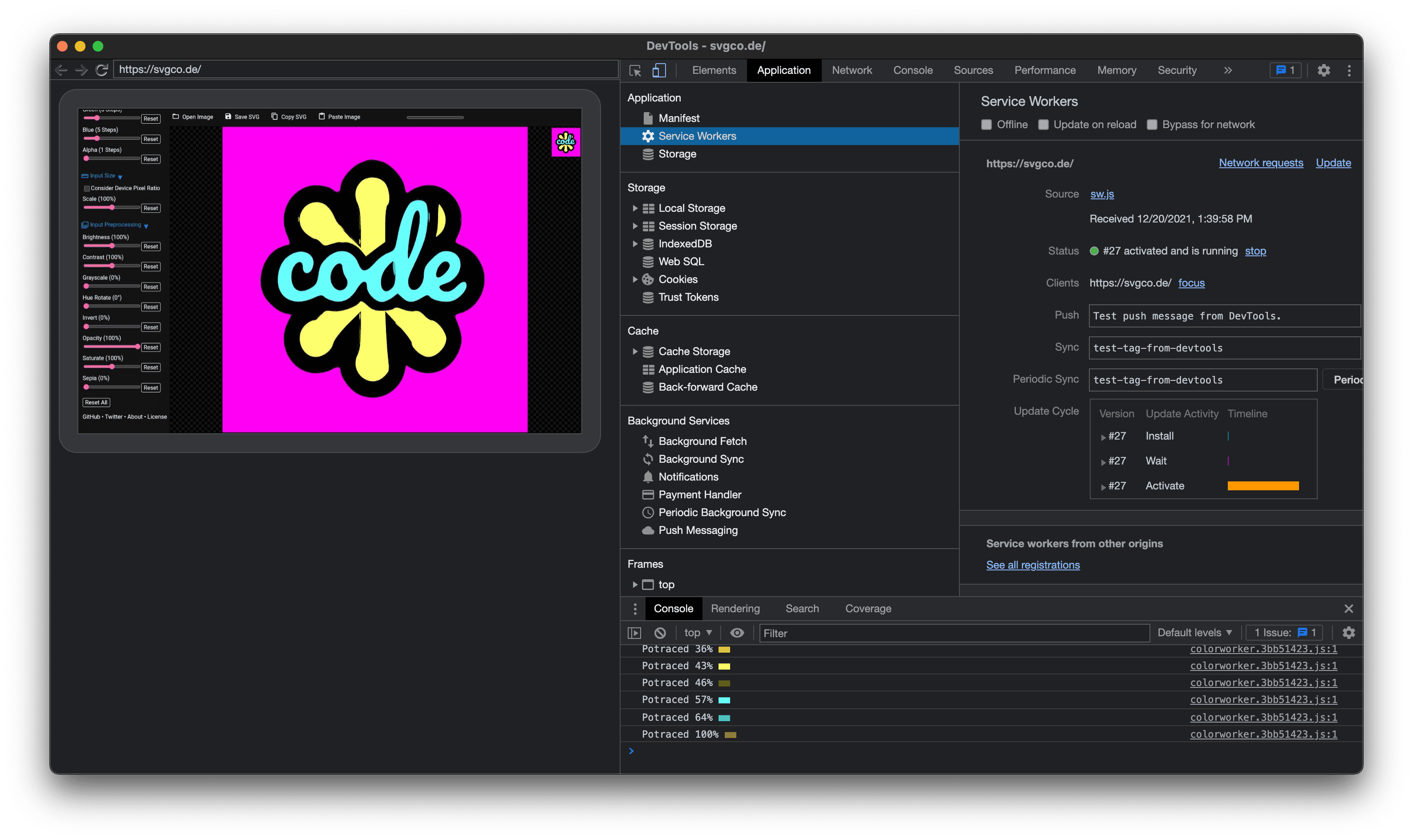The image size is (1413, 840).
Task: Click the Save SVG button
Action: [244, 117]
